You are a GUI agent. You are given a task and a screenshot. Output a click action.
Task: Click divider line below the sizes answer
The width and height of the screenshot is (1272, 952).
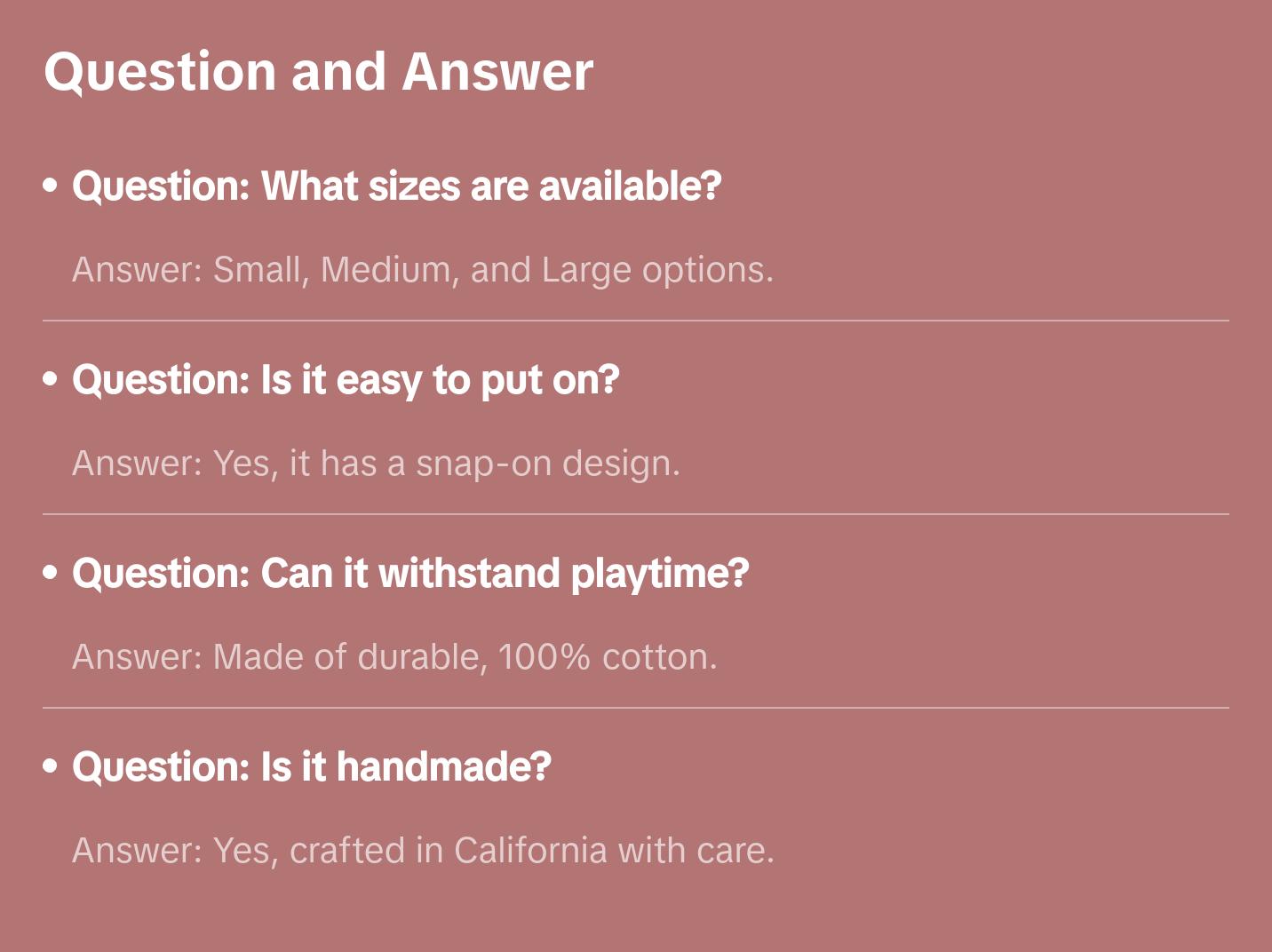[636, 321]
